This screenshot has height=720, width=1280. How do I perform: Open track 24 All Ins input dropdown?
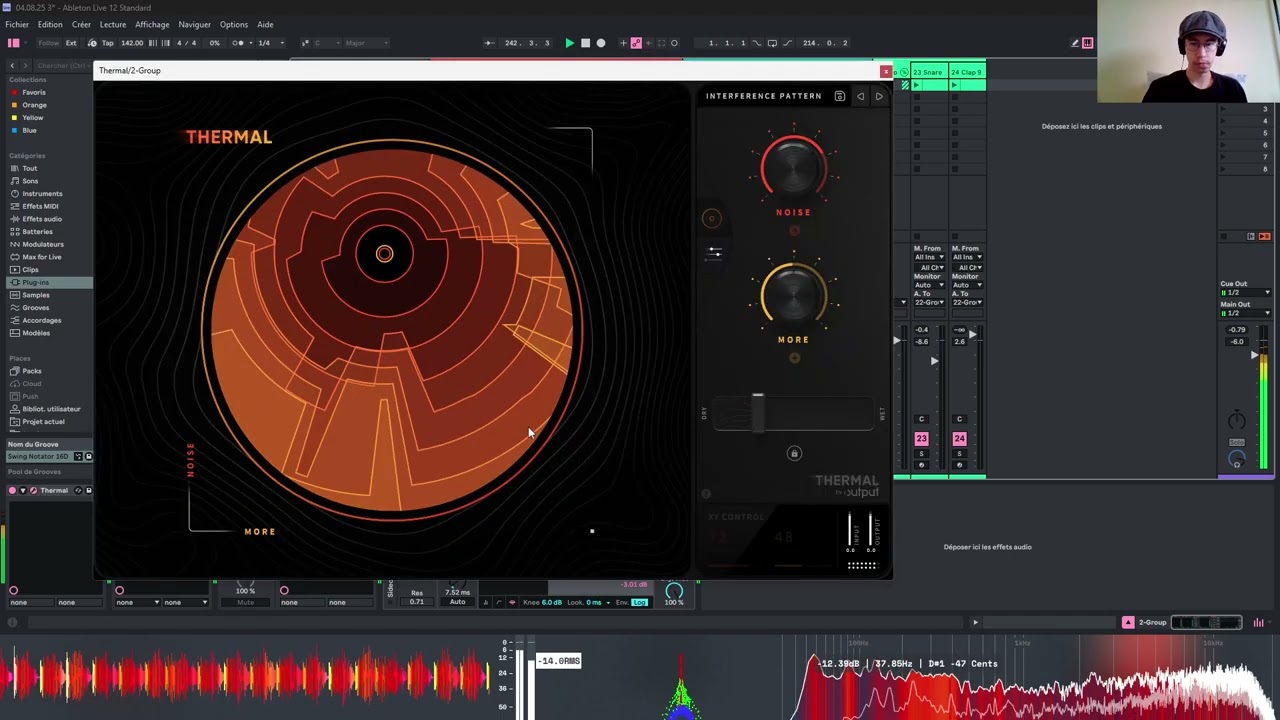967,257
